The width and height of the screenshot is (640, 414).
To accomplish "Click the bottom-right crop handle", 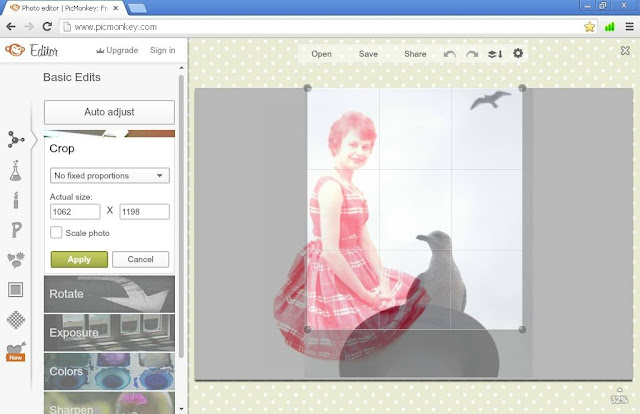I will [522, 329].
